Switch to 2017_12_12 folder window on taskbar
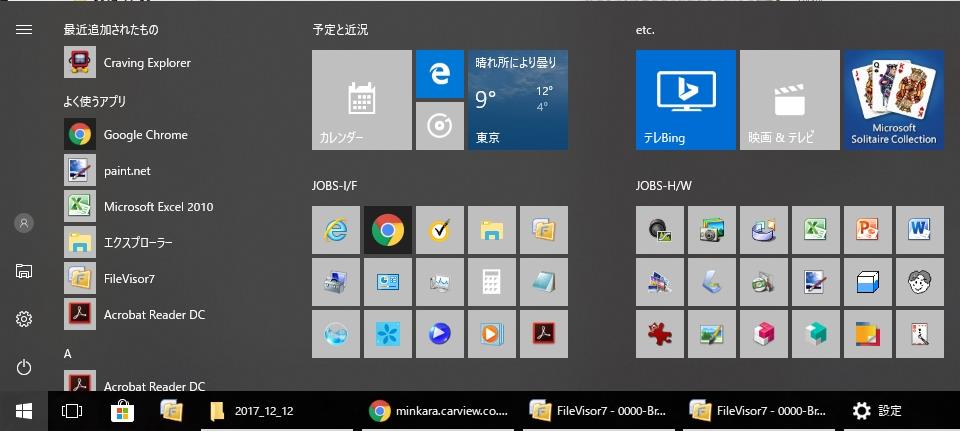 tap(279, 411)
